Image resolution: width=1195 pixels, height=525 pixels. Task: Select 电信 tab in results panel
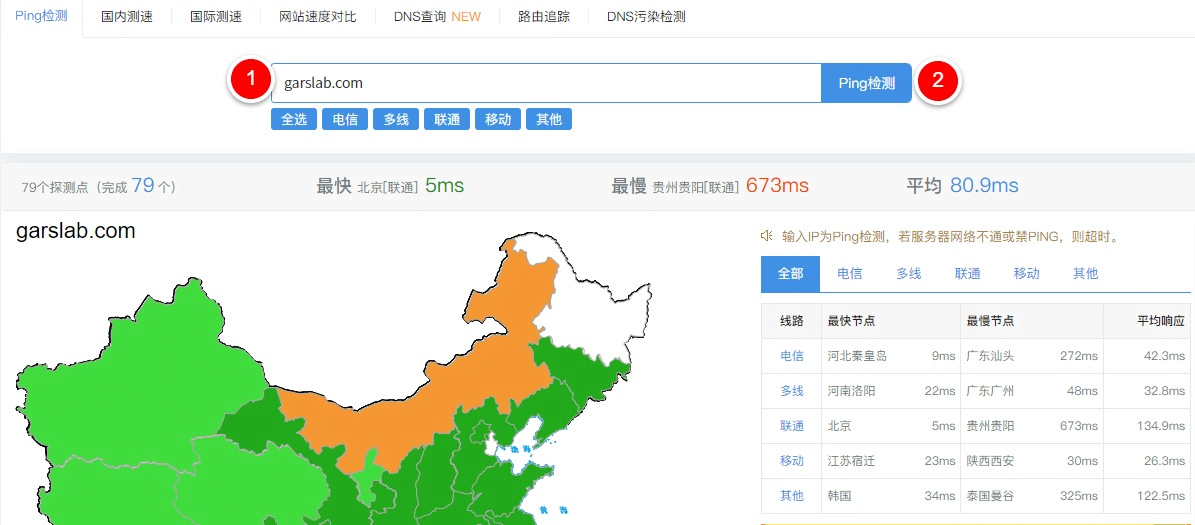(849, 274)
